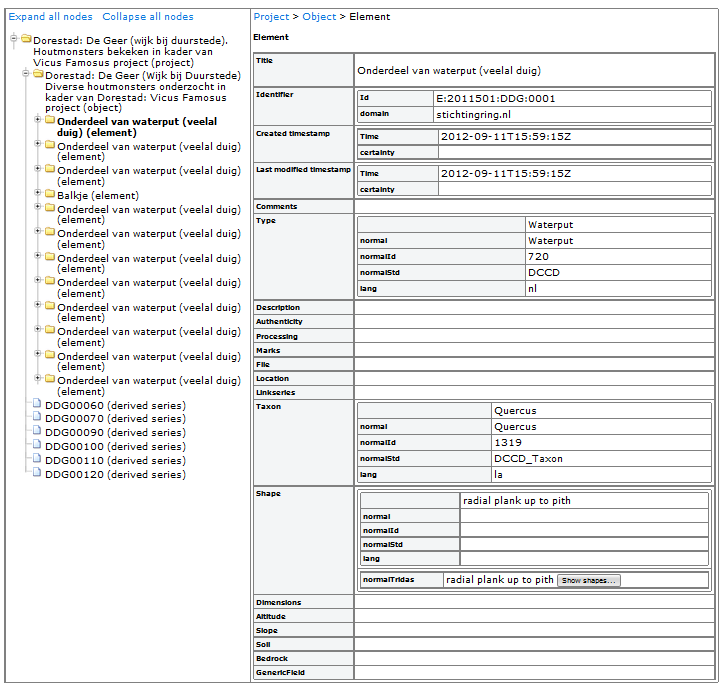The image size is (727, 689).
Task: Click the domain value stichtingring.nl
Action: (473, 115)
